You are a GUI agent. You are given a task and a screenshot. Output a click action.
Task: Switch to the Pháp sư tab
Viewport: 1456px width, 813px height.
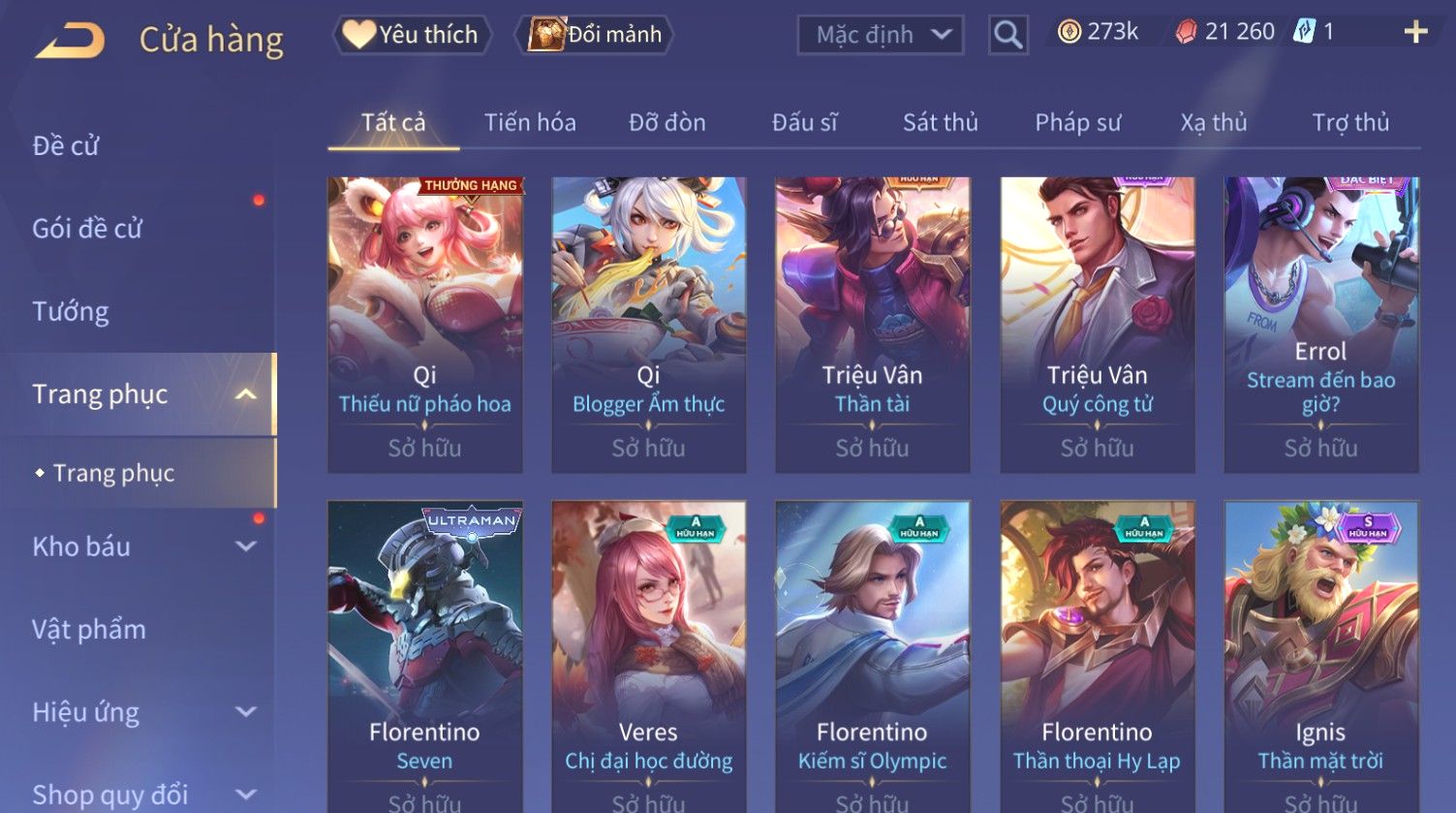1077,122
